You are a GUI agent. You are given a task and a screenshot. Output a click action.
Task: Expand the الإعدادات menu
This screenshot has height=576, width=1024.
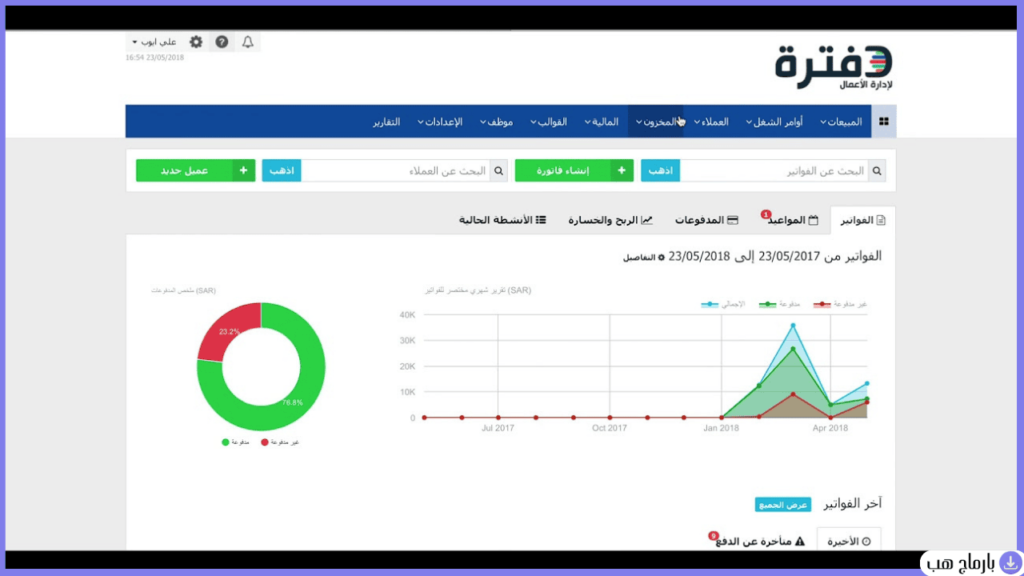point(440,121)
